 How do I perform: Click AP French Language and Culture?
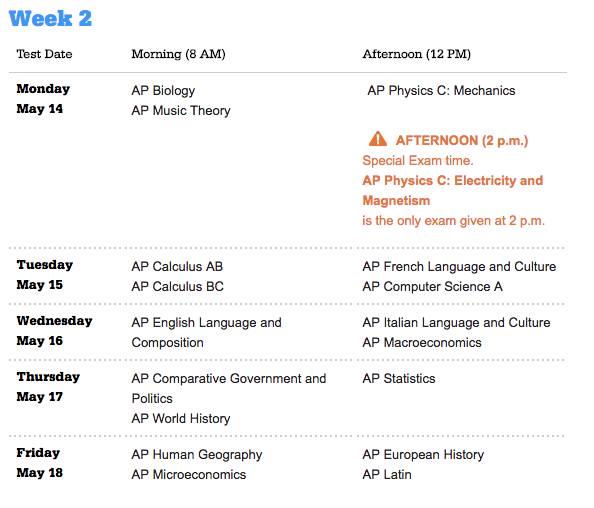[x=459, y=266]
